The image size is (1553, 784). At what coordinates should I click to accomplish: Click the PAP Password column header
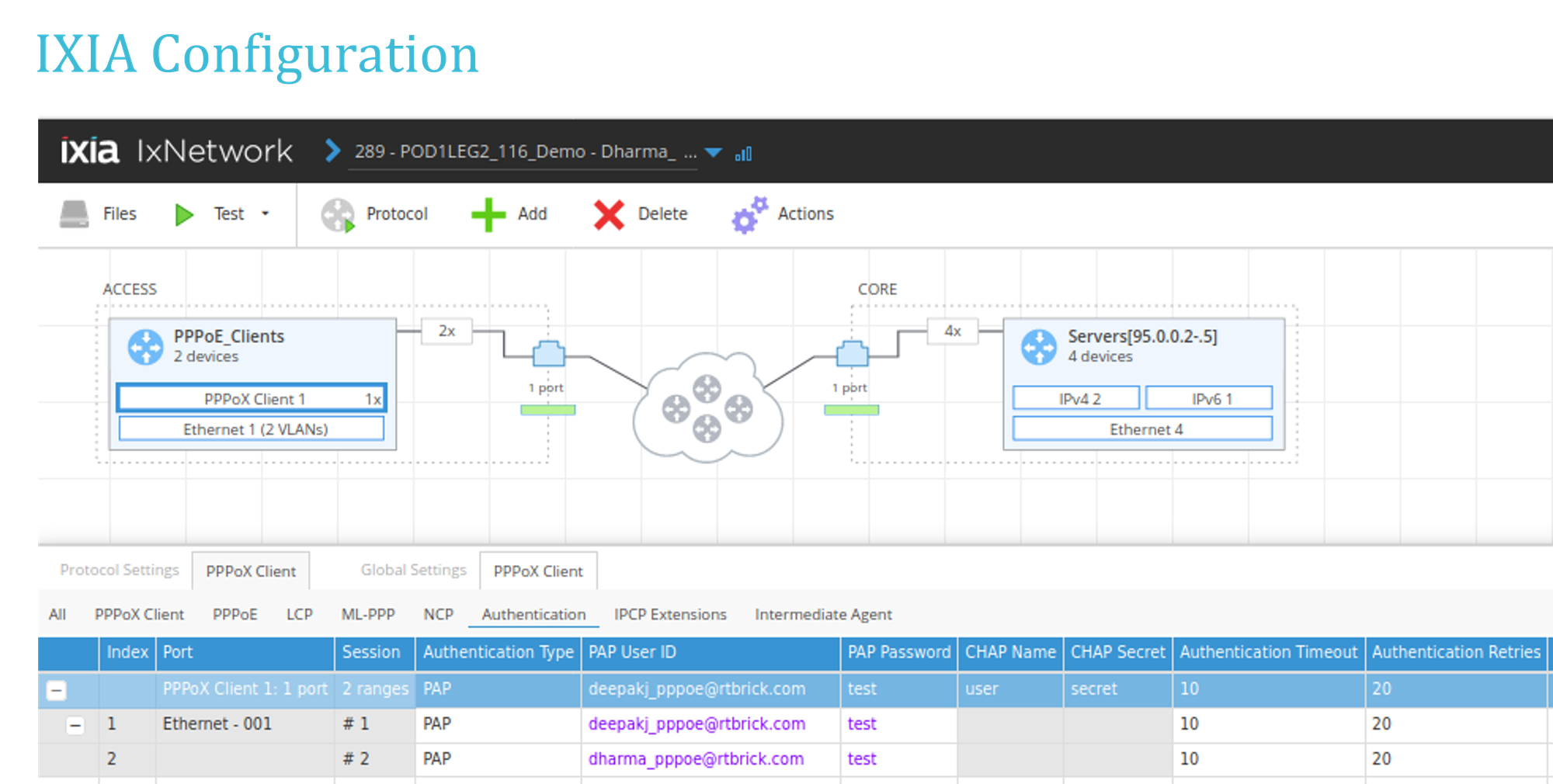coord(899,653)
